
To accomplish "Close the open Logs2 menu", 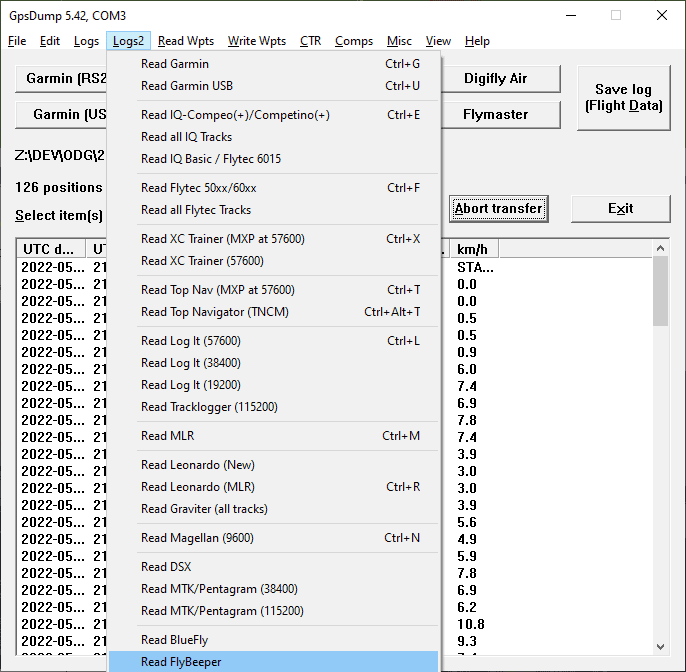I will tap(128, 41).
